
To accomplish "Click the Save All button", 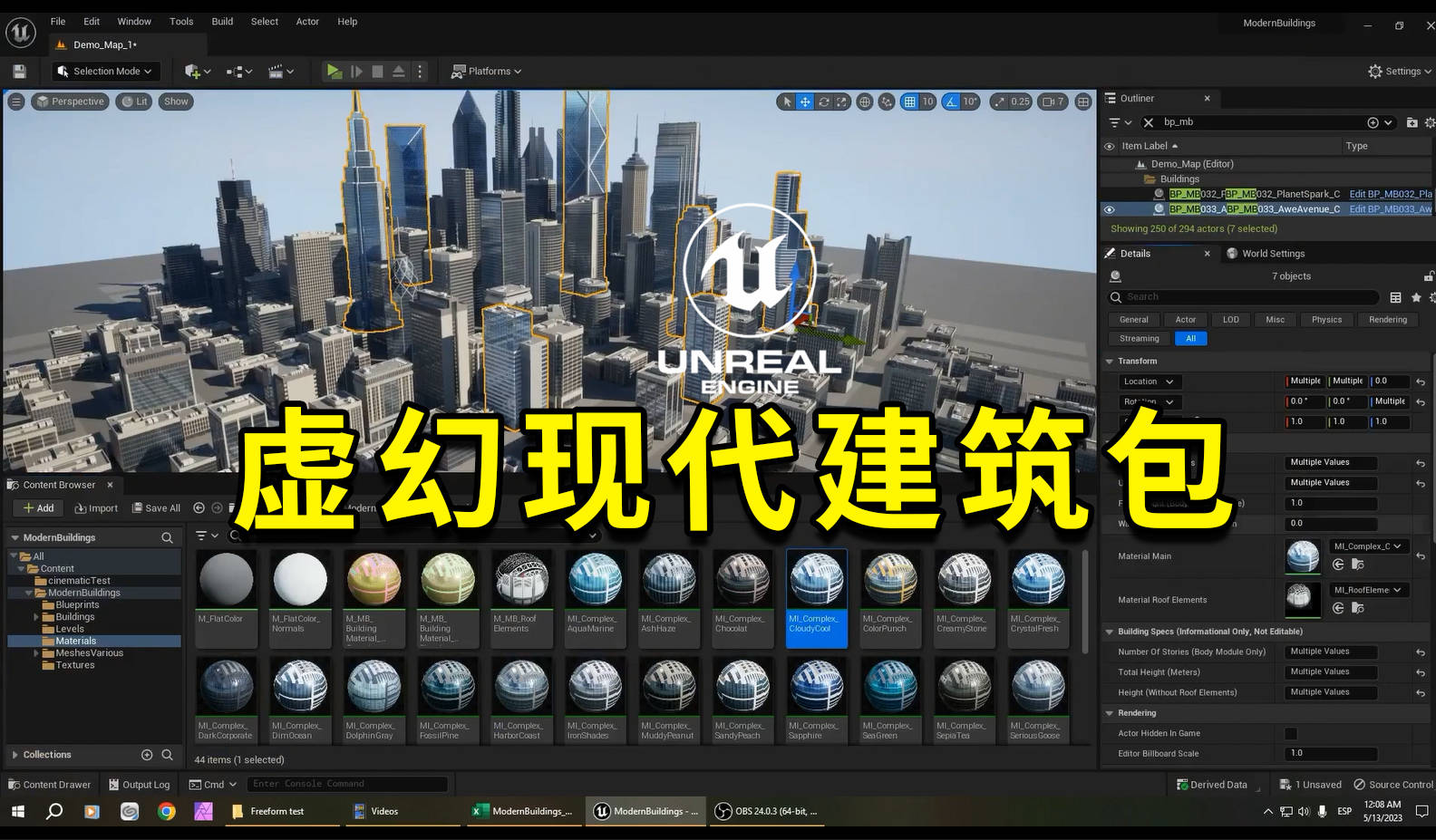I will tap(156, 508).
